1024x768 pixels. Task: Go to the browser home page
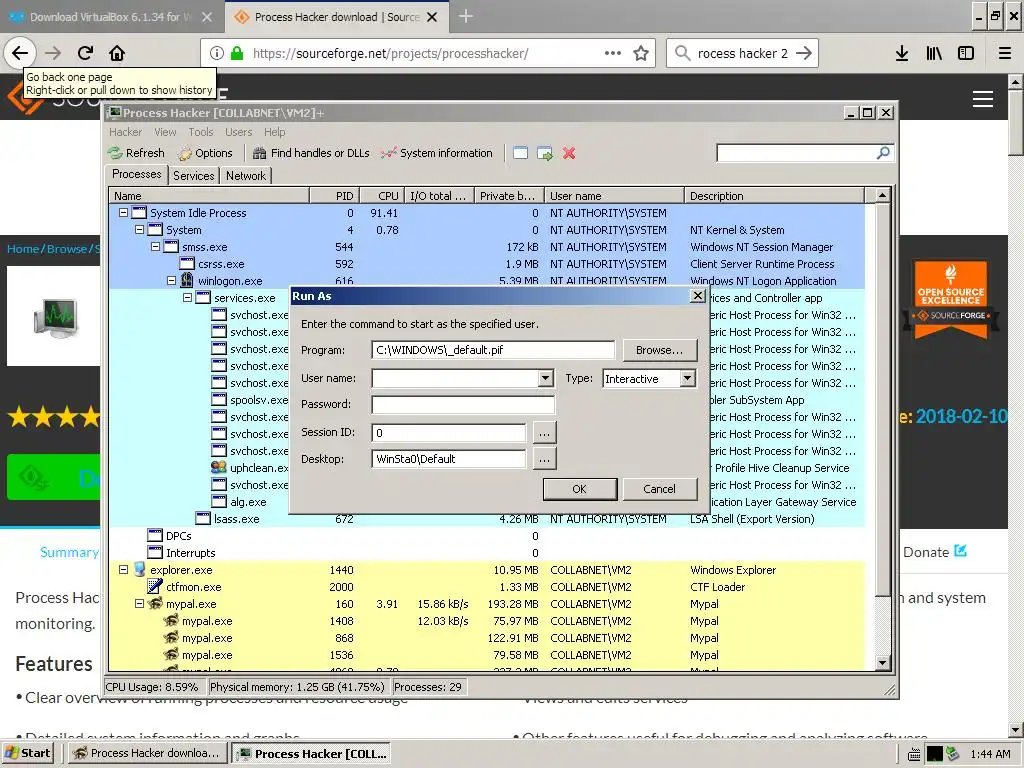(x=117, y=53)
